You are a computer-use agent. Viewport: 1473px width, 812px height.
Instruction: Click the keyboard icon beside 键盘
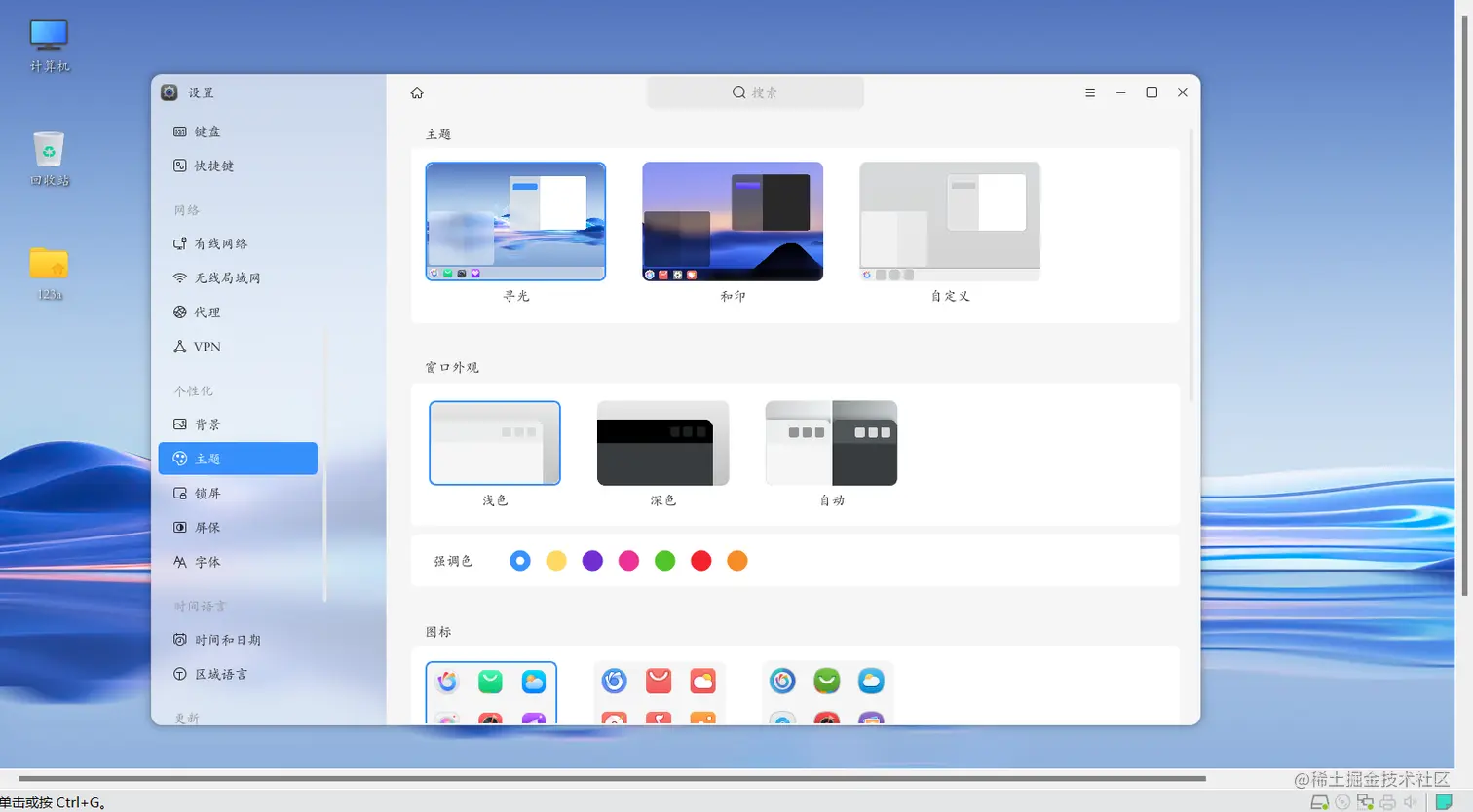(180, 131)
